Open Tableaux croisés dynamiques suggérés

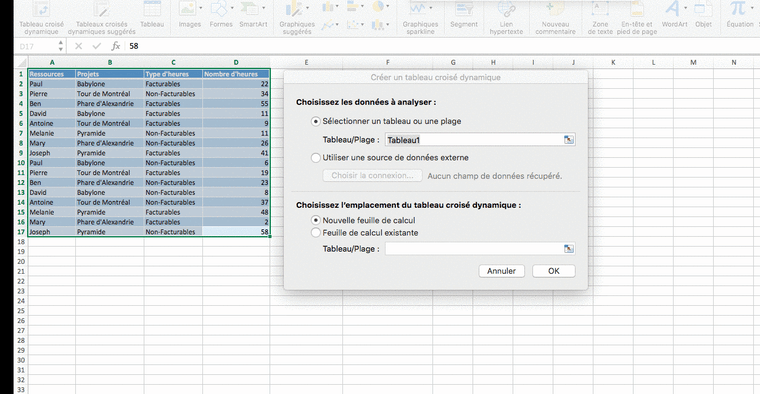coord(102,17)
